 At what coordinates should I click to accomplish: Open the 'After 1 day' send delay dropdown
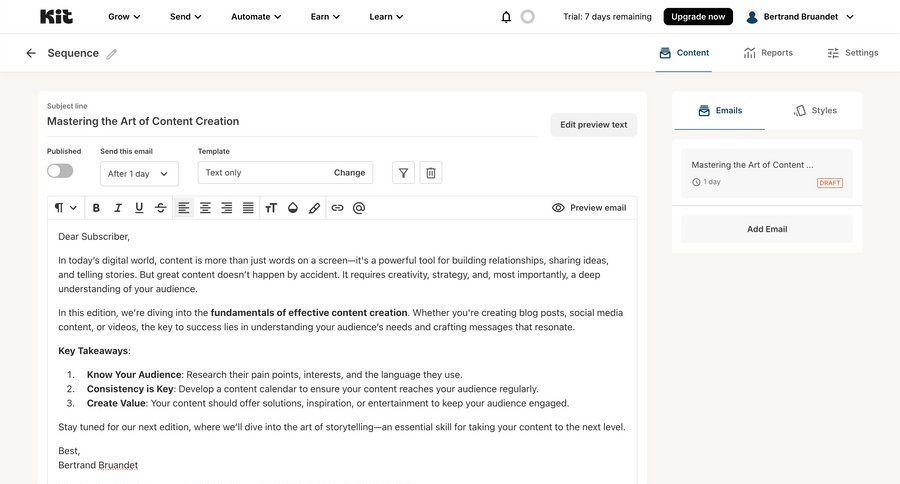[139, 174]
